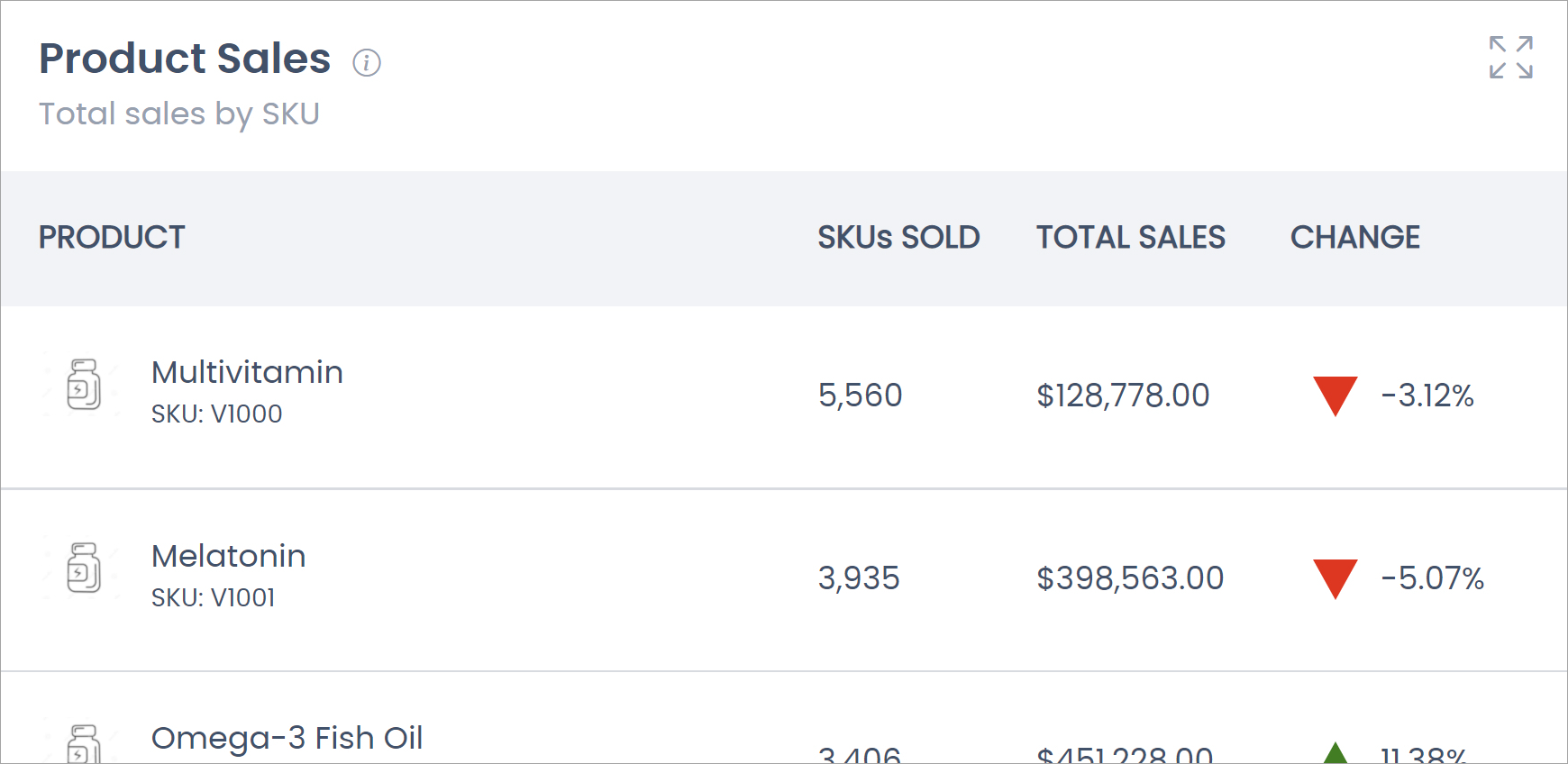Click the red down arrow for Melatonin

coord(1335,578)
